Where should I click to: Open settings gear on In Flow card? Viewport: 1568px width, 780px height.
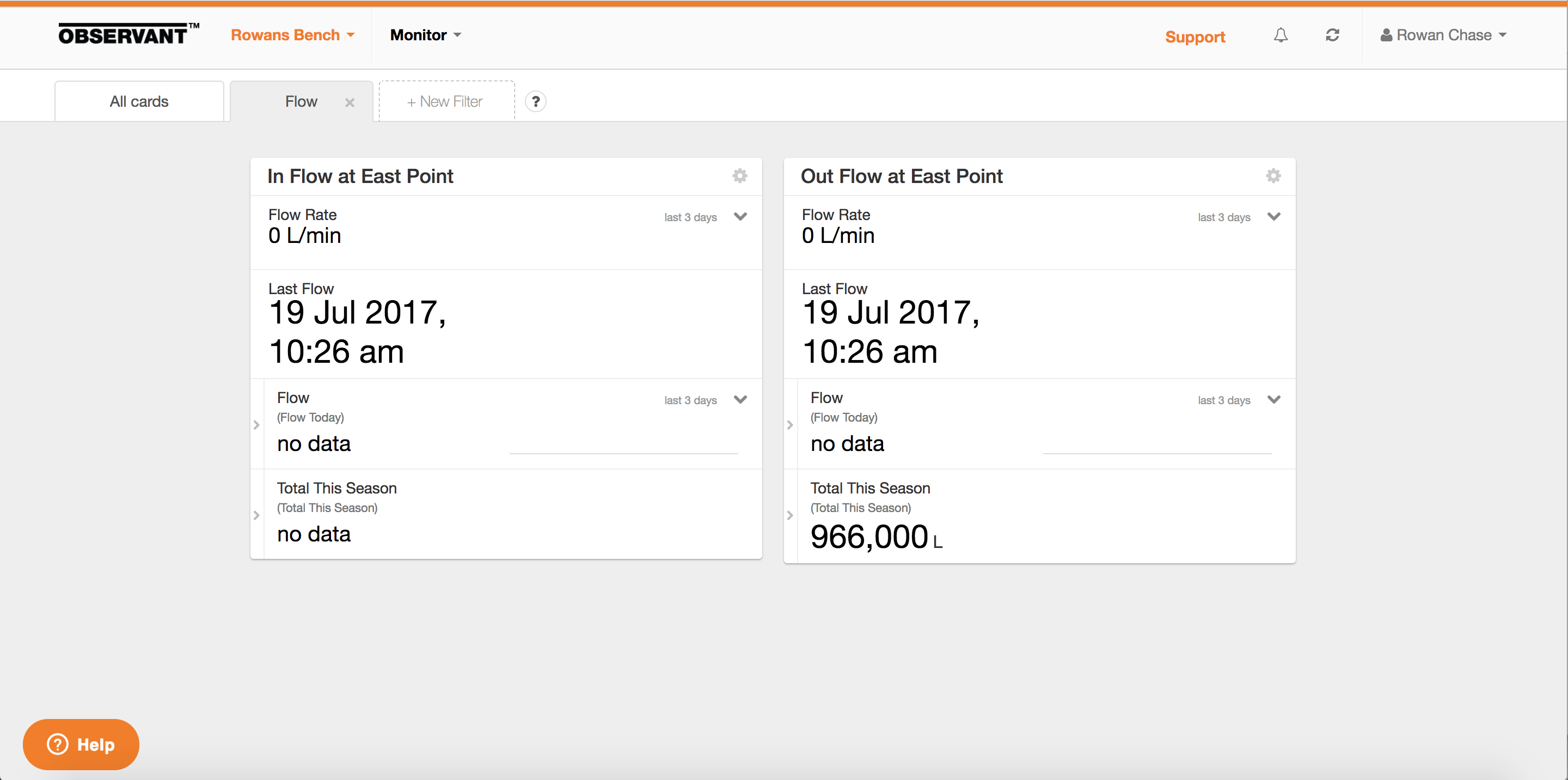pos(739,176)
